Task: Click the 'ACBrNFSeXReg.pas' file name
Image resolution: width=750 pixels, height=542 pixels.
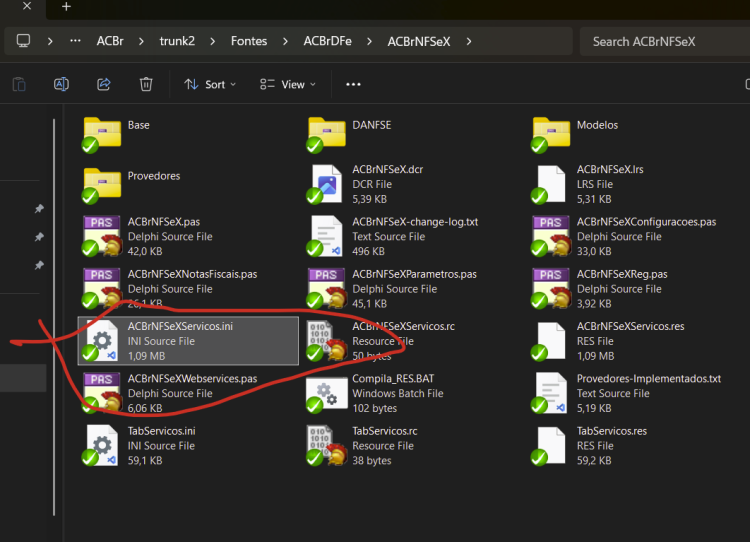Action: coord(622,274)
